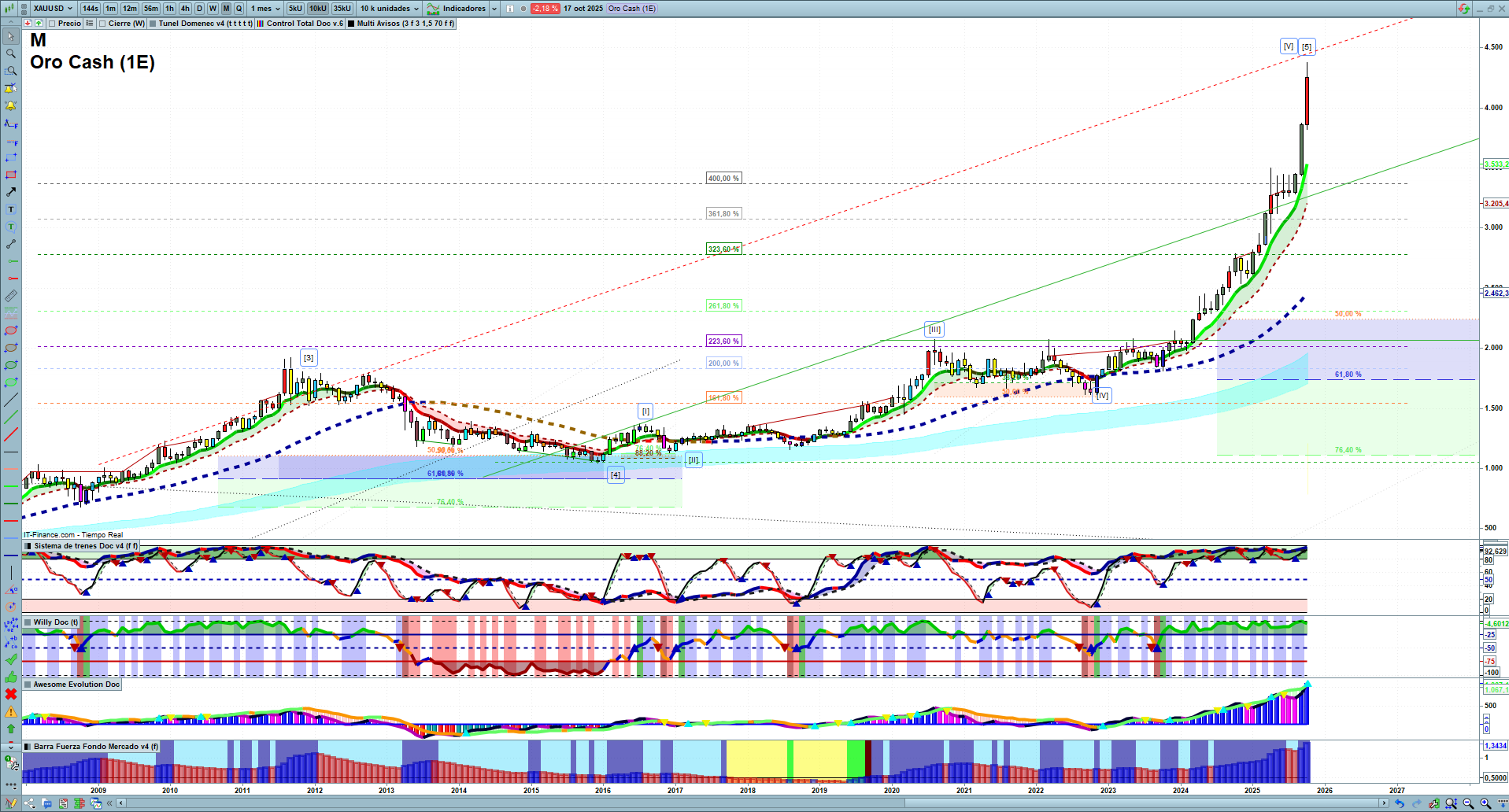Zoom out using bottom-right magnifier minus
This screenshot has height=812, width=1509.
pyautogui.click(x=1468, y=803)
